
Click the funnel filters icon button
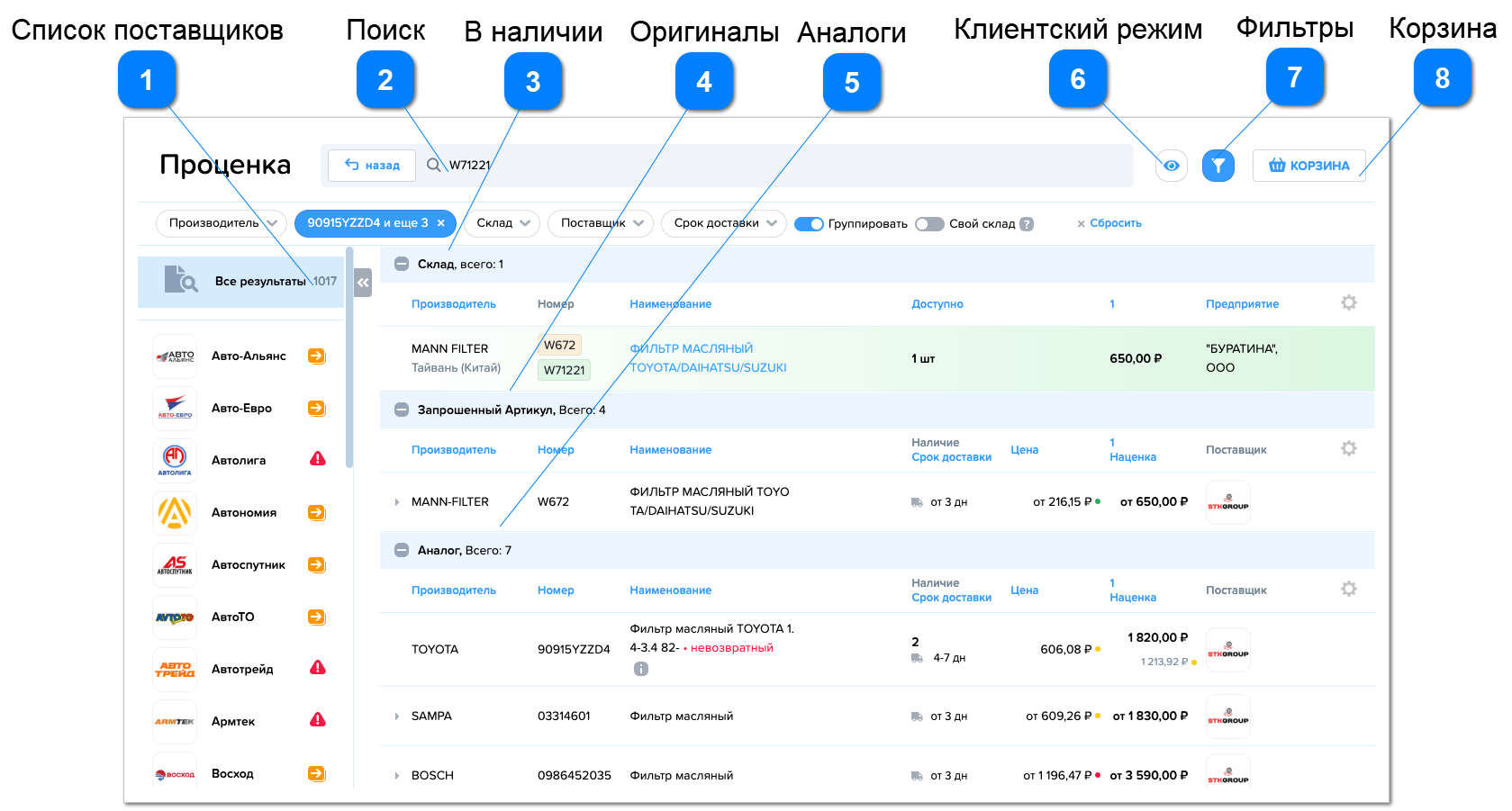pyautogui.click(x=1218, y=166)
